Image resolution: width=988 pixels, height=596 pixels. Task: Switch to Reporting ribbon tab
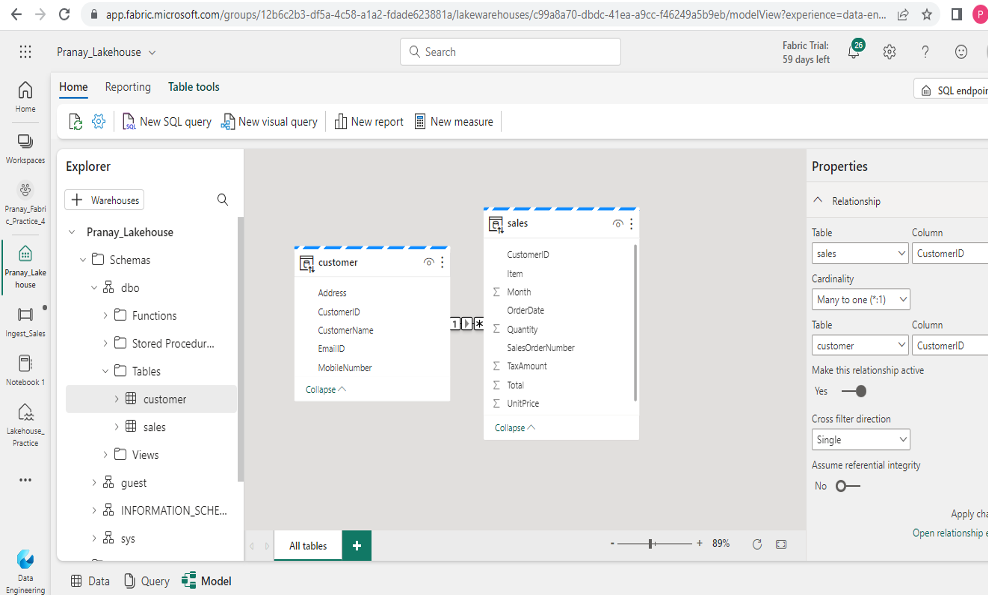pyautogui.click(x=128, y=87)
